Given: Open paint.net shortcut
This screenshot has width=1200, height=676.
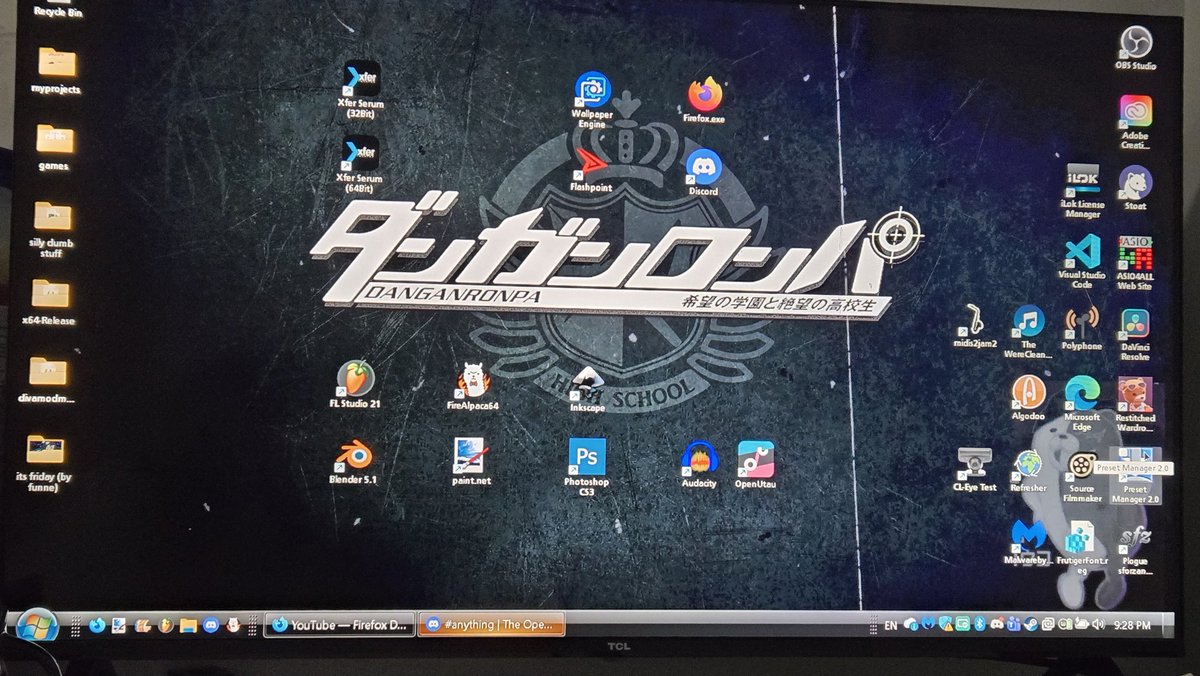Looking at the screenshot, I should pyautogui.click(x=470, y=462).
